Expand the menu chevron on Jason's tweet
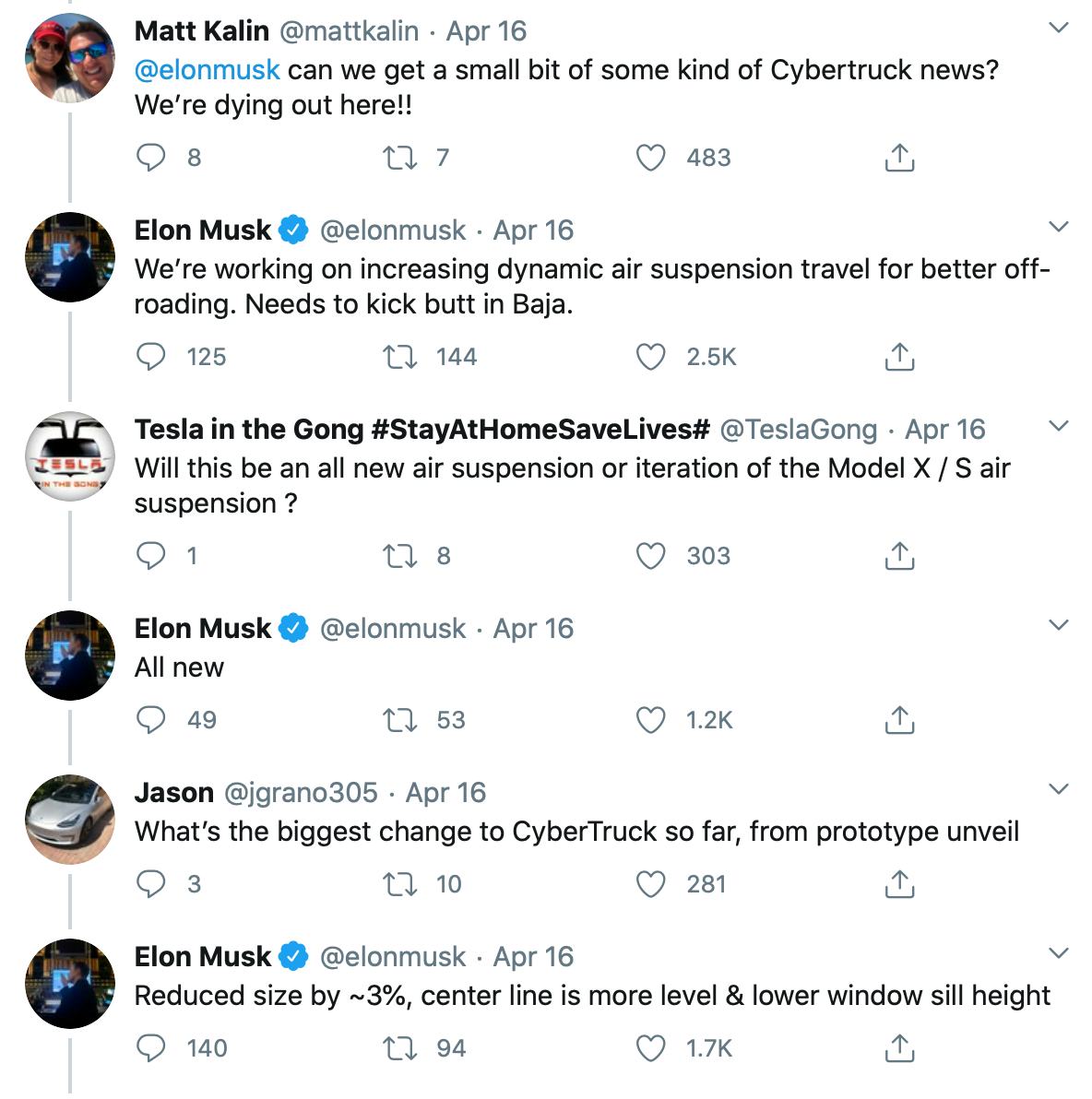The image size is (1092, 1099). click(x=1059, y=789)
